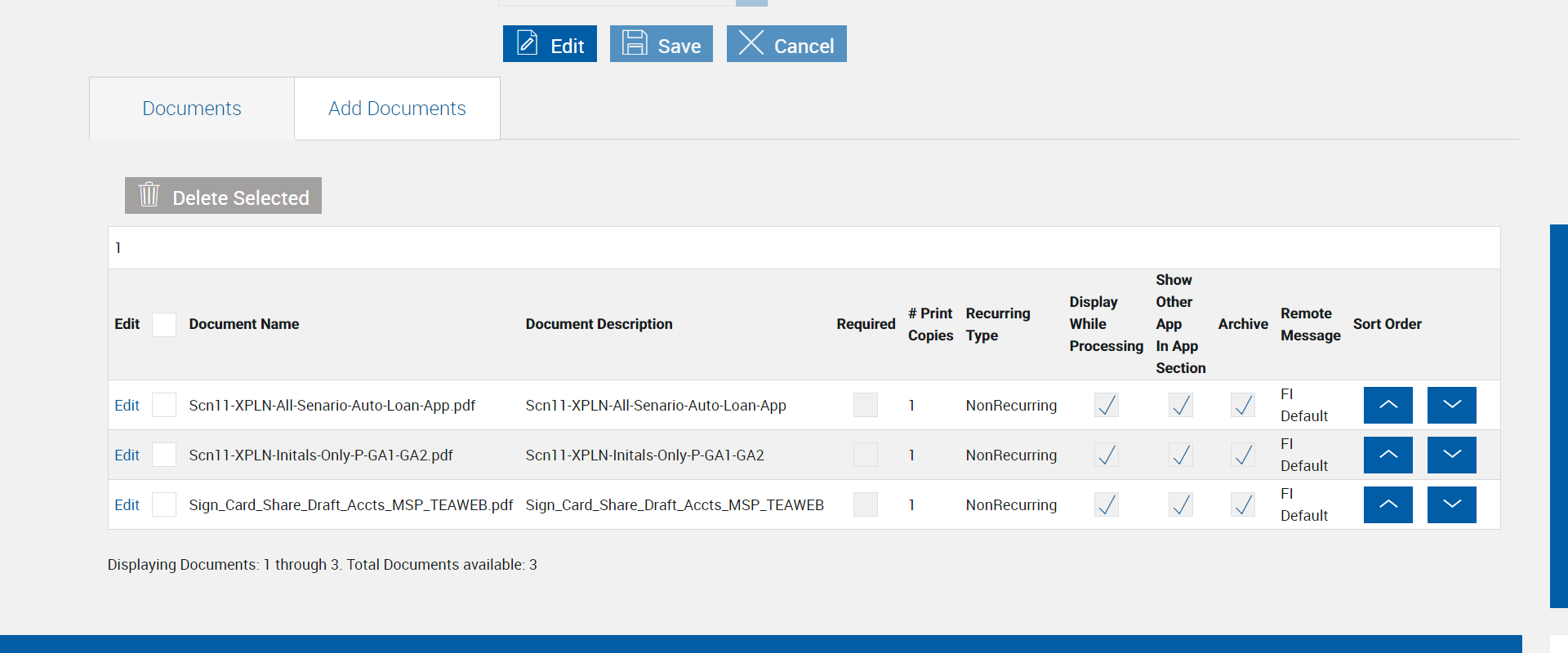
Task: Select all documents with header checkbox
Action: coord(164,325)
